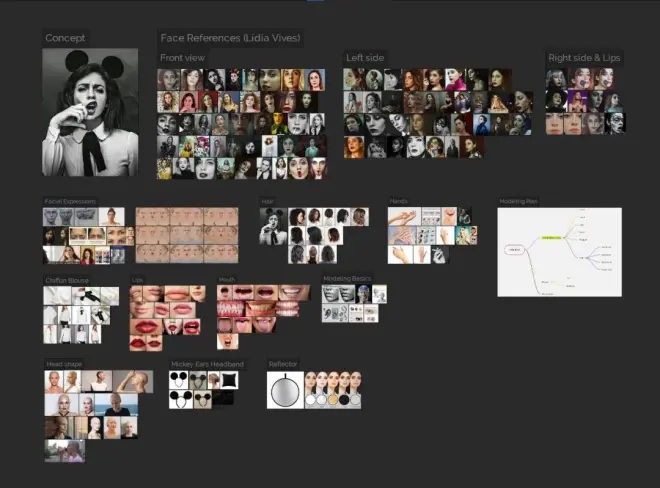Click the "Modeling Basics" label
Screen dimensions: 660x488
pos(347,278)
